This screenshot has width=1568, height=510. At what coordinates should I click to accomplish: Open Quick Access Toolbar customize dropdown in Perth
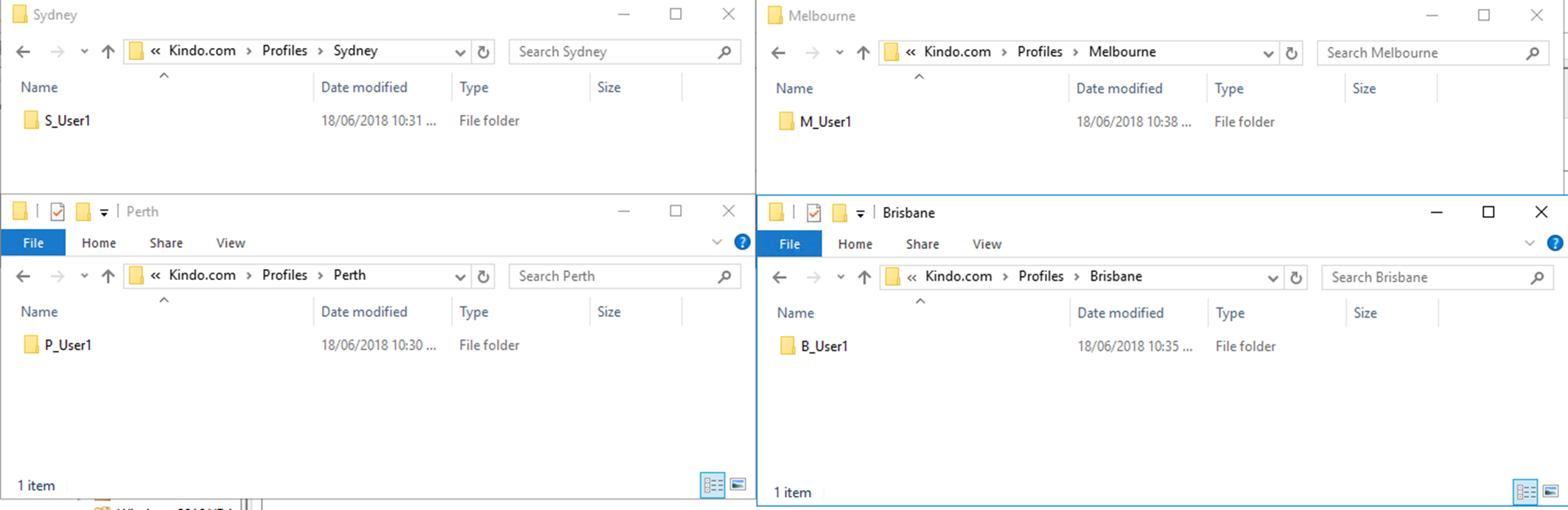pos(104,212)
